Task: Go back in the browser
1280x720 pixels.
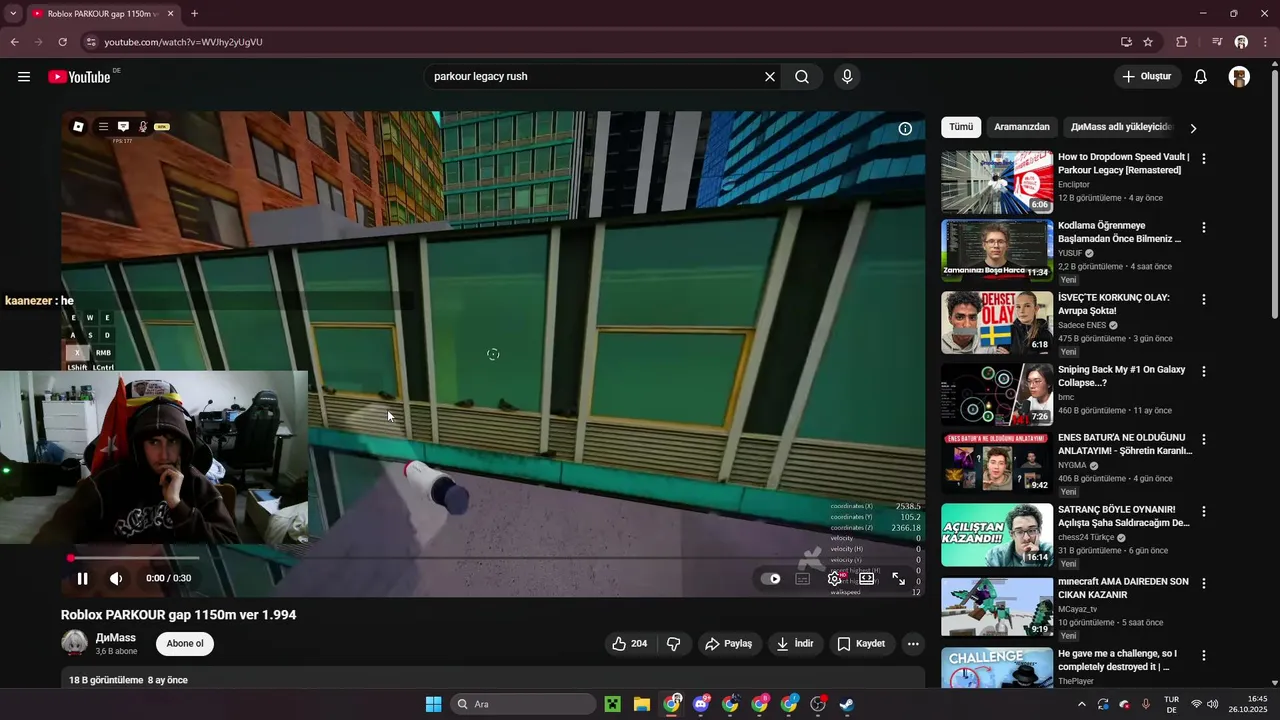Action: point(14,42)
